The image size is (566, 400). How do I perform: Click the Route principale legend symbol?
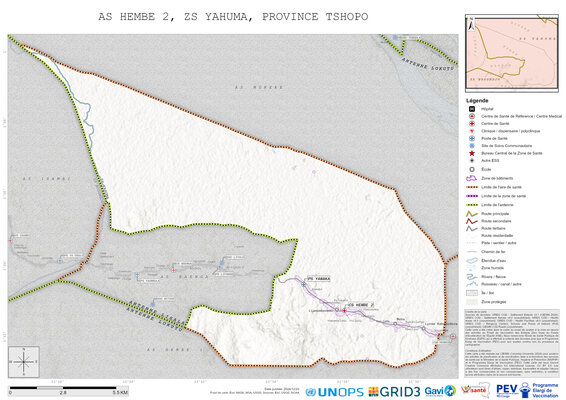tap(471, 214)
